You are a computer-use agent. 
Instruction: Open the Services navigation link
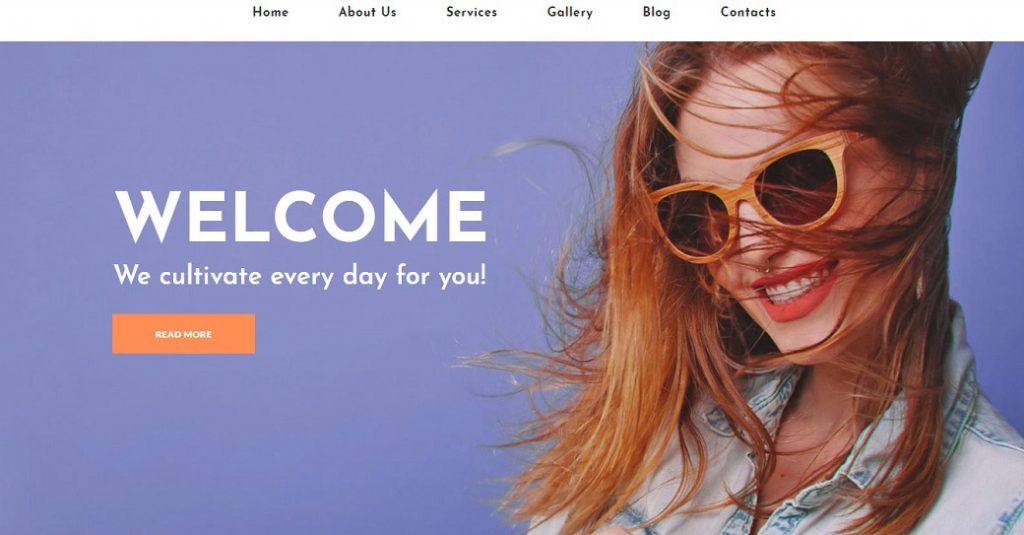click(472, 12)
